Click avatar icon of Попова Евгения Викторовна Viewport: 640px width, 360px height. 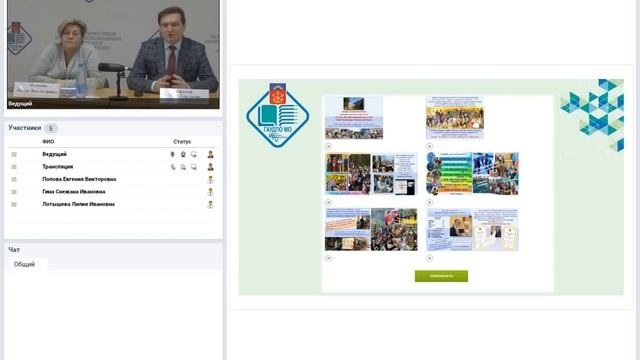(211, 179)
